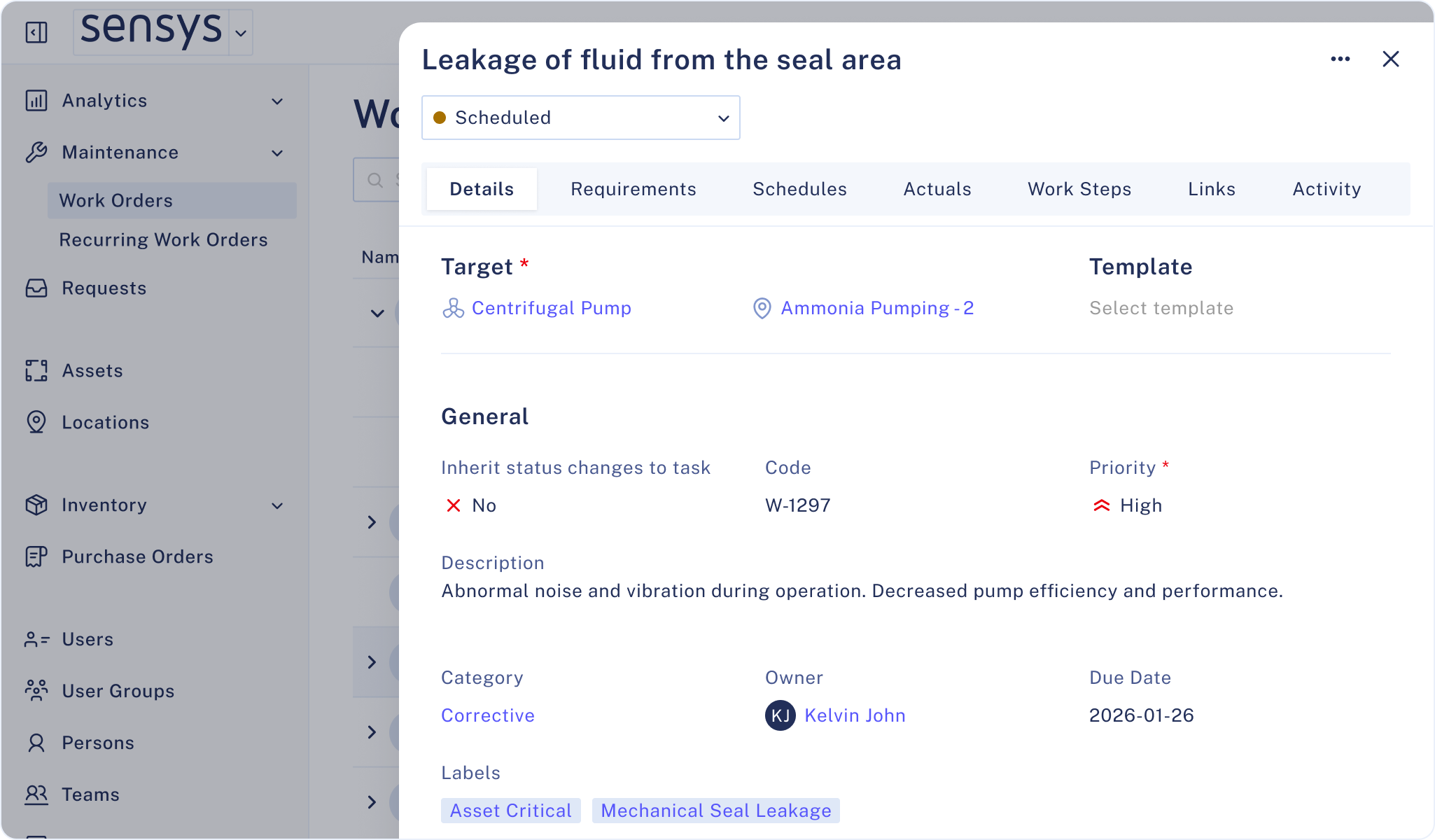Click the Select template field
Image resolution: width=1435 pixels, height=840 pixels.
coord(1161,308)
